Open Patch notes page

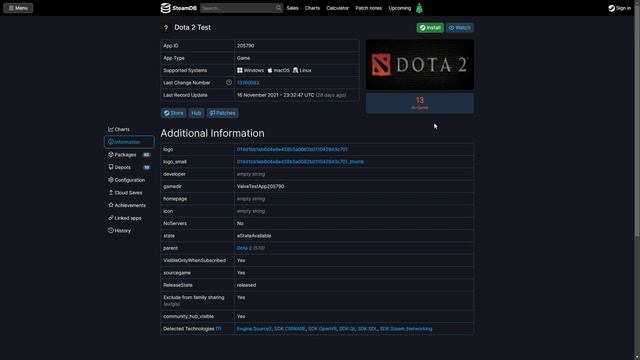tap(369, 8)
